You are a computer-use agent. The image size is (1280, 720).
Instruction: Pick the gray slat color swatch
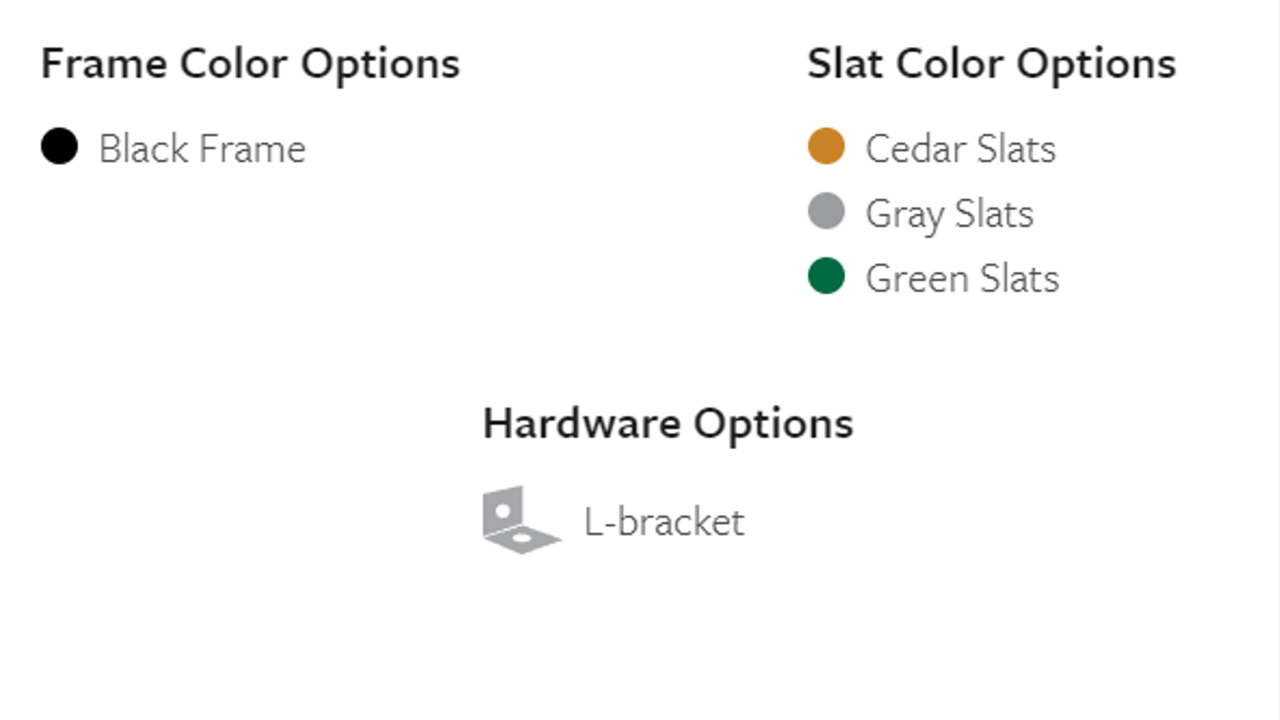tap(826, 211)
